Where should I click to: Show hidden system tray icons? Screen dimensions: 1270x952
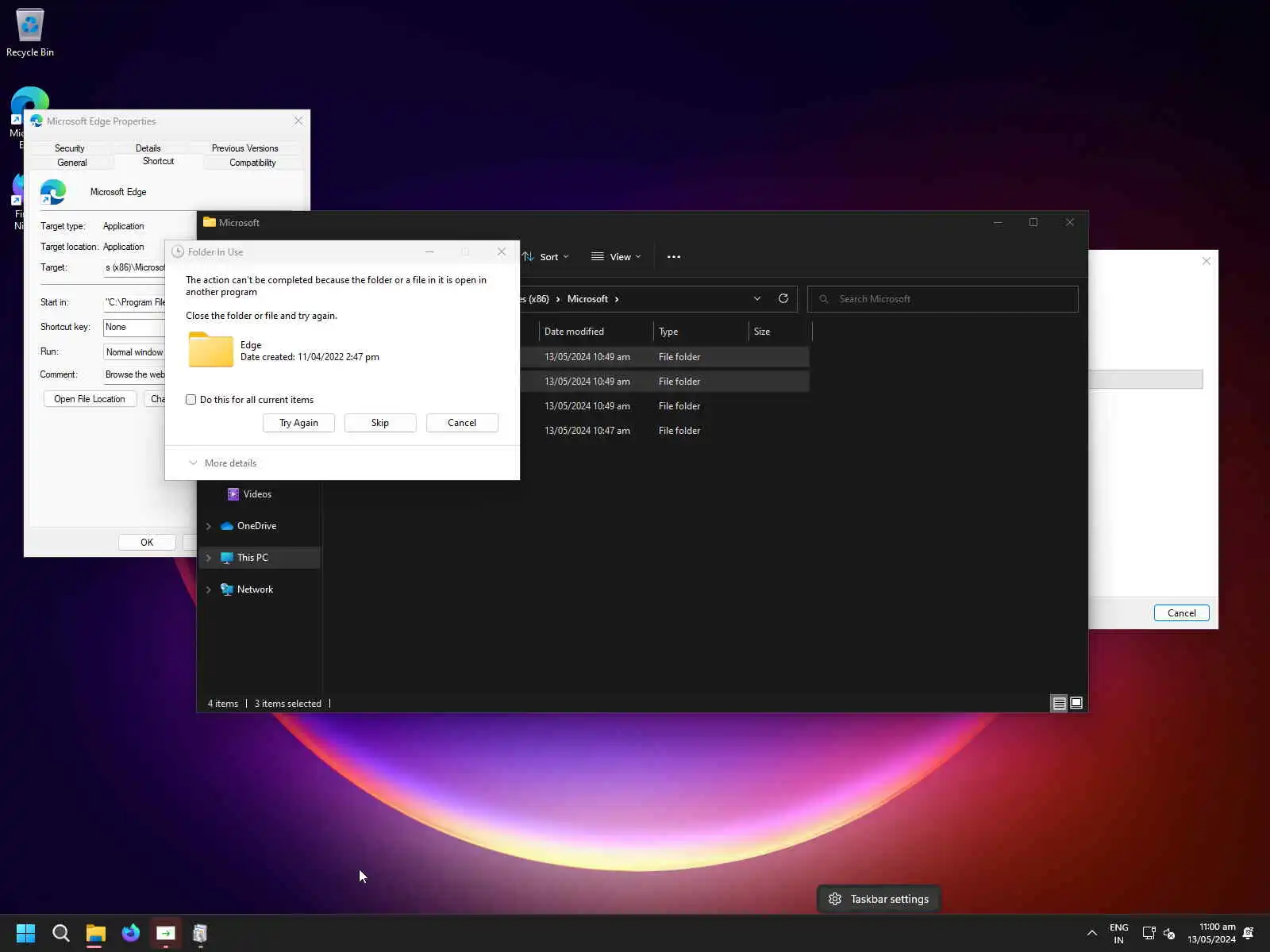pyautogui.click(x=1092, y=933)
